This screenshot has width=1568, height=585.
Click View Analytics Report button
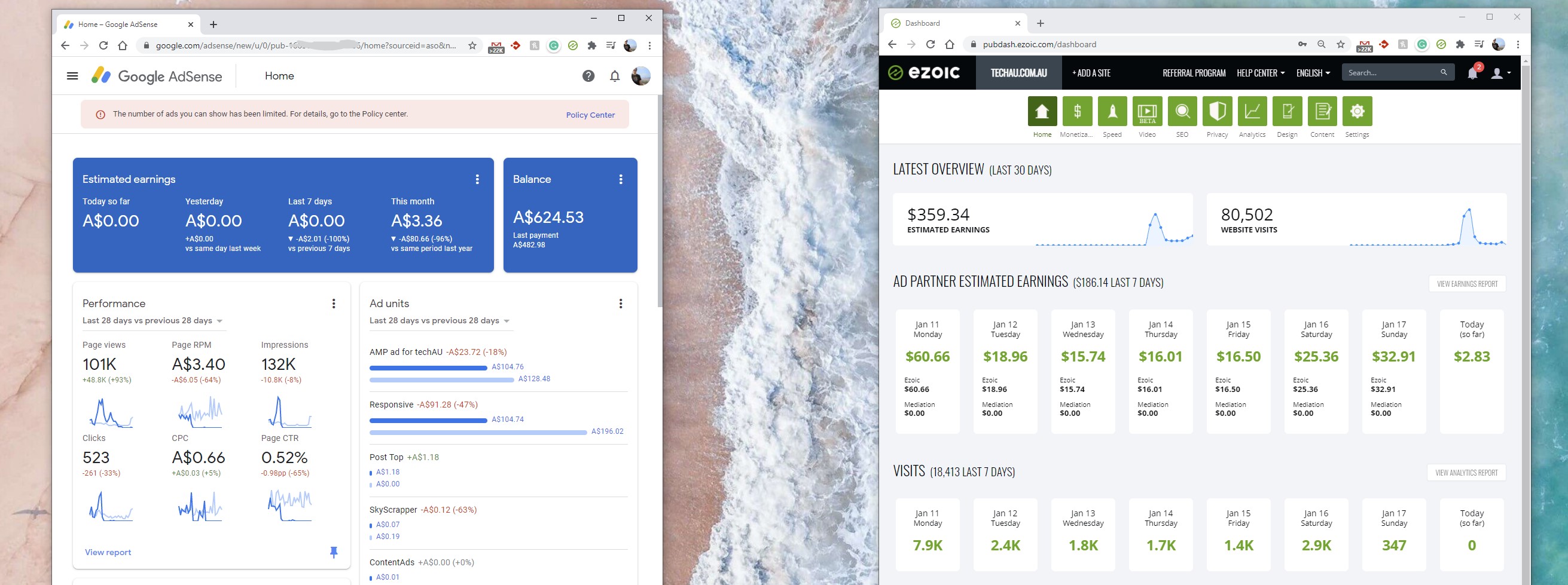click(x=1466, y=473)
